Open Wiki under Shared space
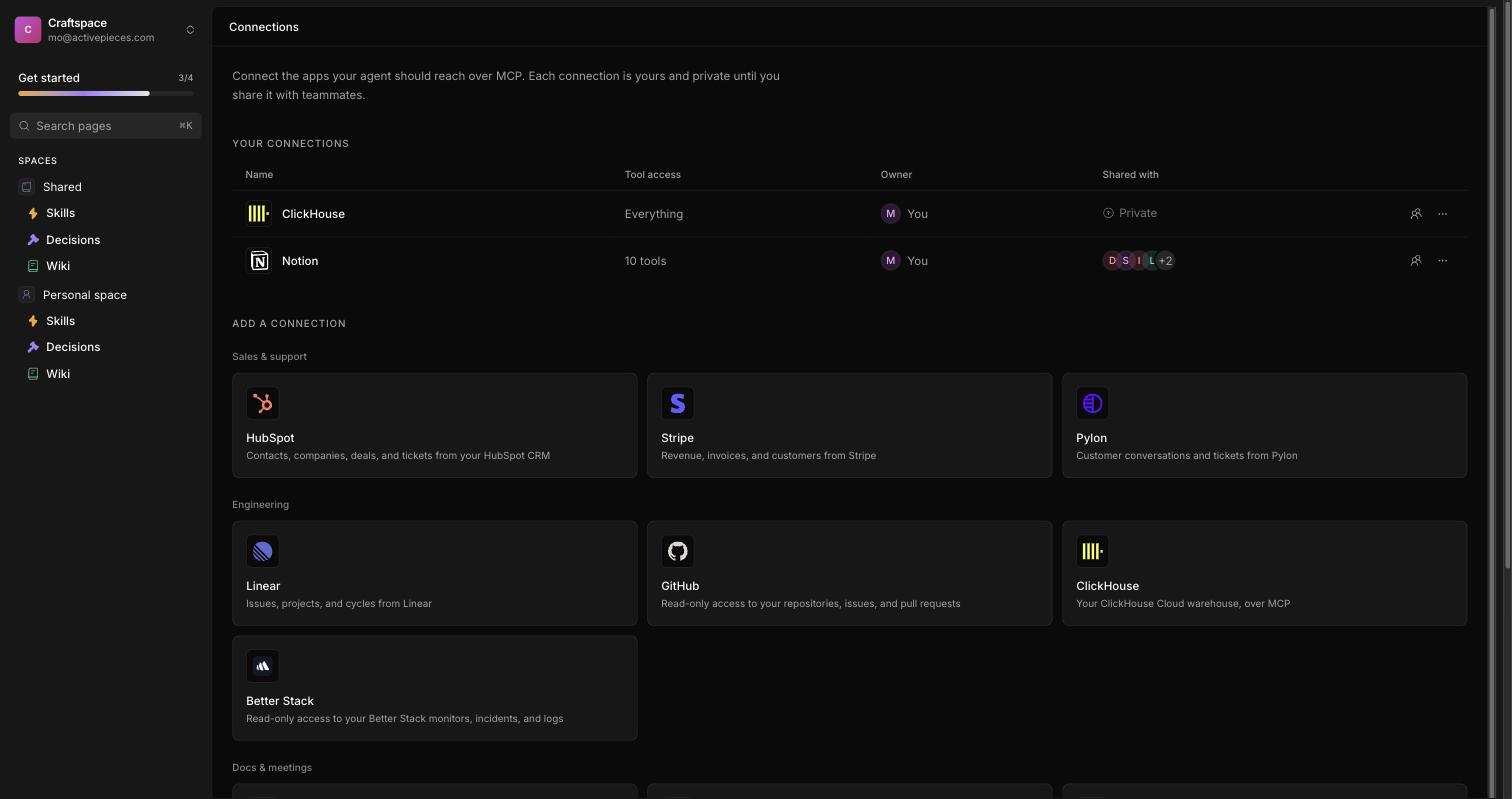Image resolution: width=1512 pixels, height=799 pixels. pyautogui.click(x=58, y=266)
